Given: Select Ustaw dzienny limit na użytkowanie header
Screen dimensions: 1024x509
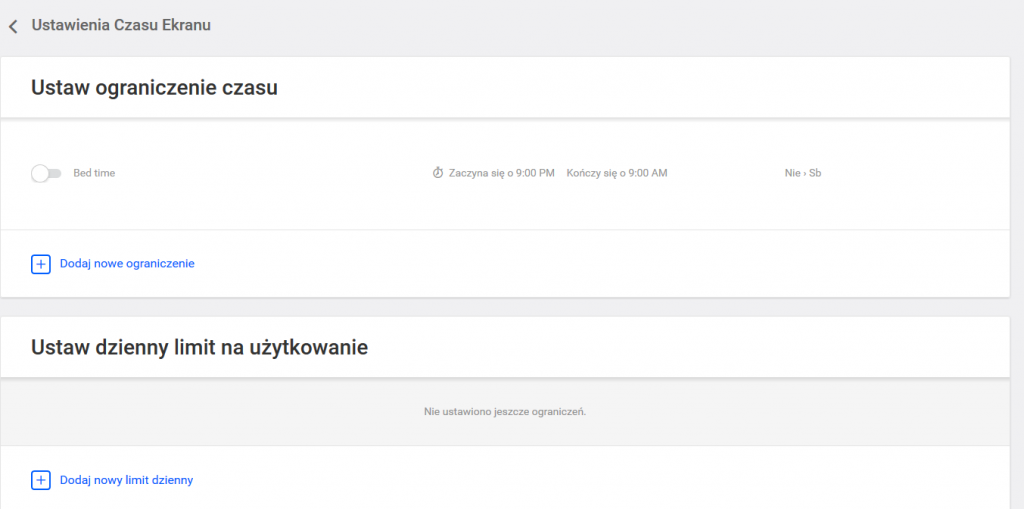Looking at the screenshot, I should [200, 348].
